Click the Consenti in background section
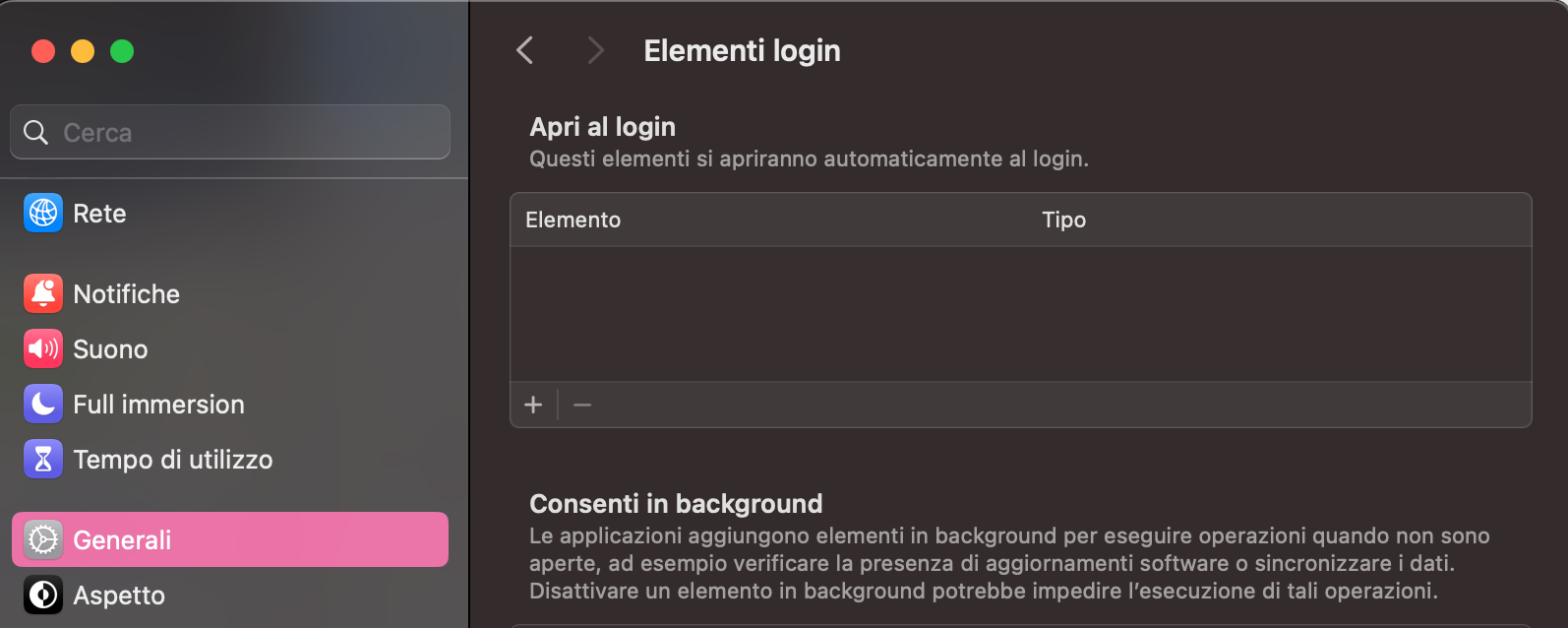 click(676, 503)
